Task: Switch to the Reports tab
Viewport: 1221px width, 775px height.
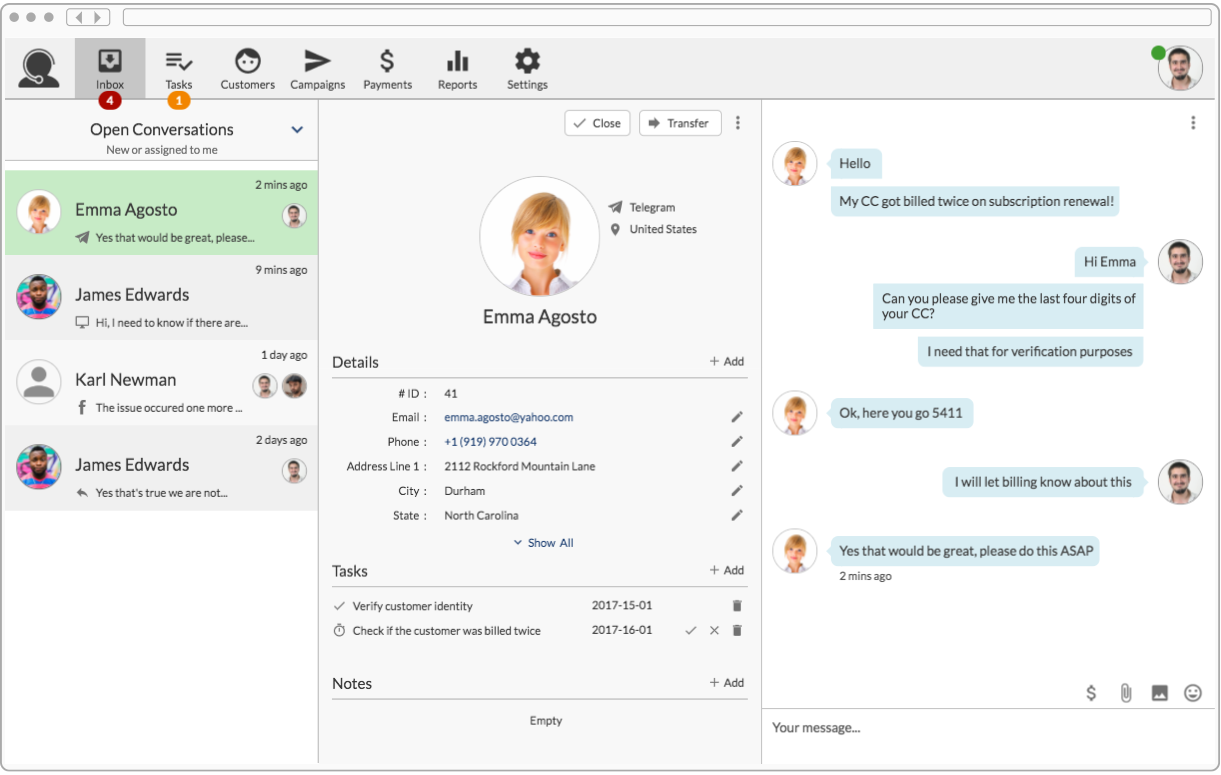Action: 457,70
